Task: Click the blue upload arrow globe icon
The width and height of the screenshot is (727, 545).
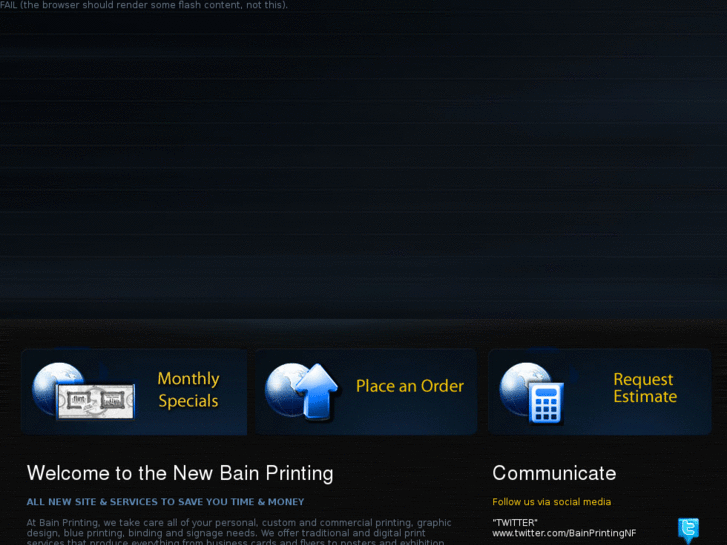Action: point(302,391)
